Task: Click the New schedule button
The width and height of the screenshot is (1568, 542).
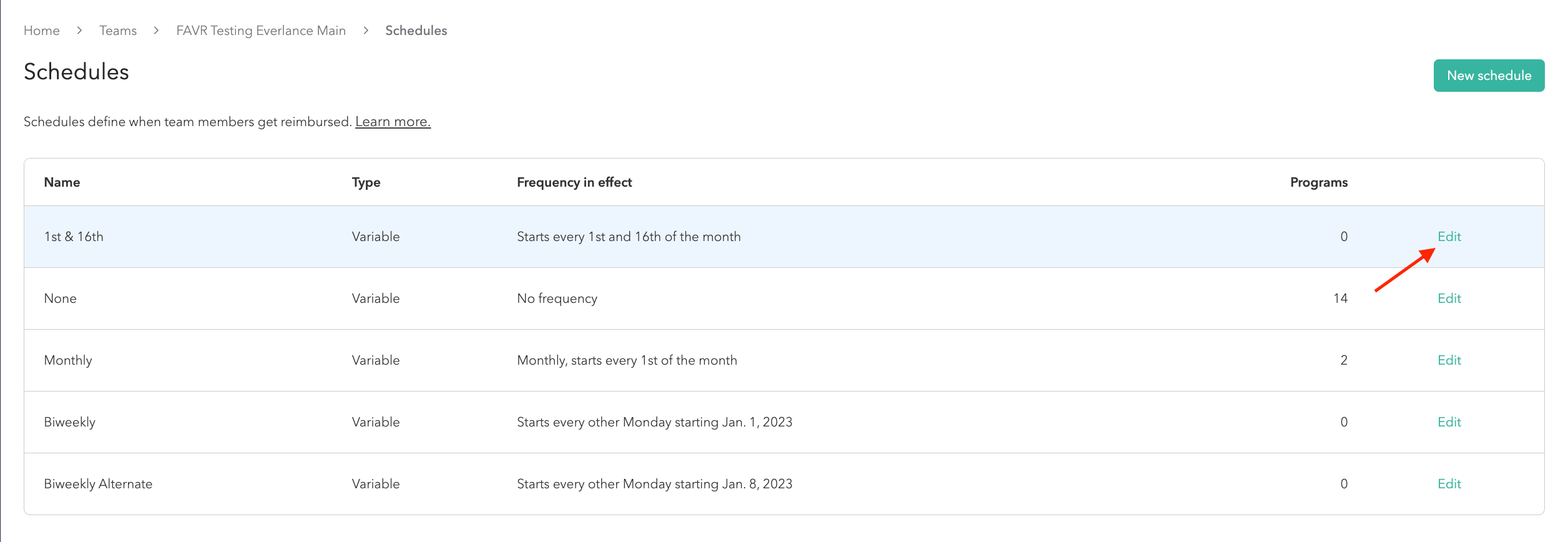Action: (1489, 75)
